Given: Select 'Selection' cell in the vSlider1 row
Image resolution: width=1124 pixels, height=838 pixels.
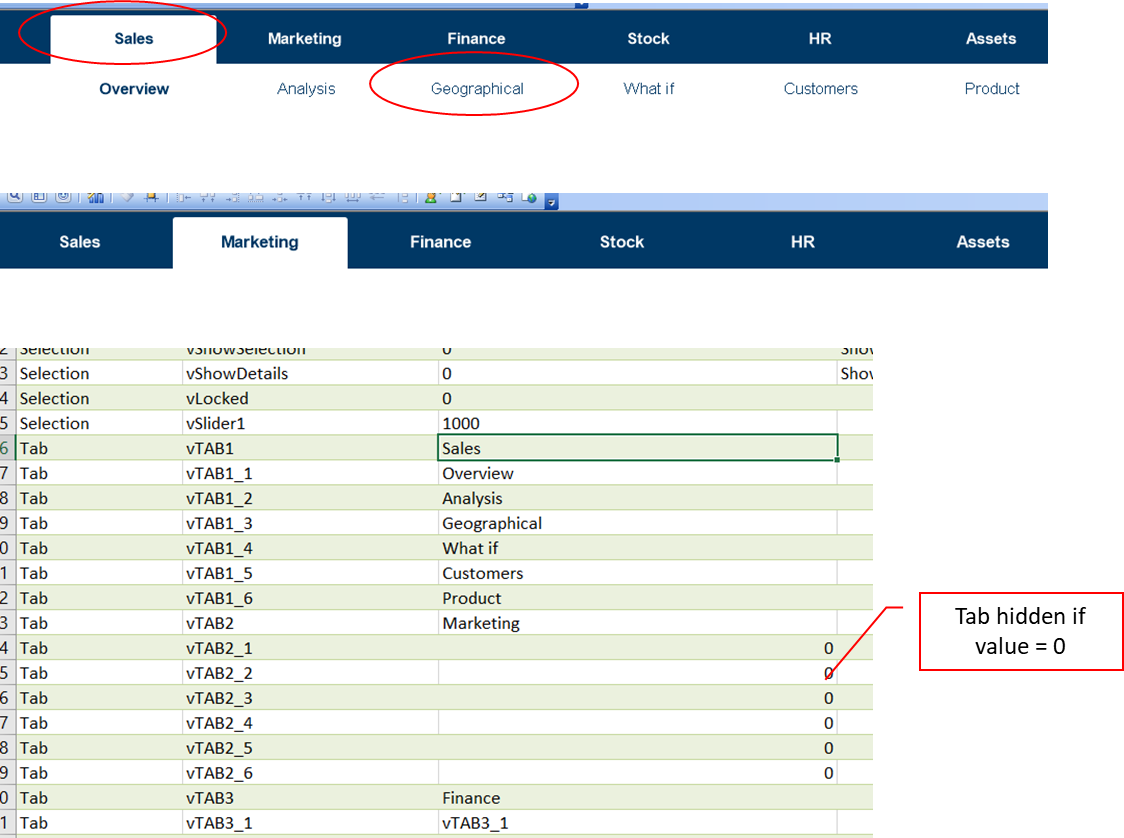Looking at the screenshot, I should point(99,424).
